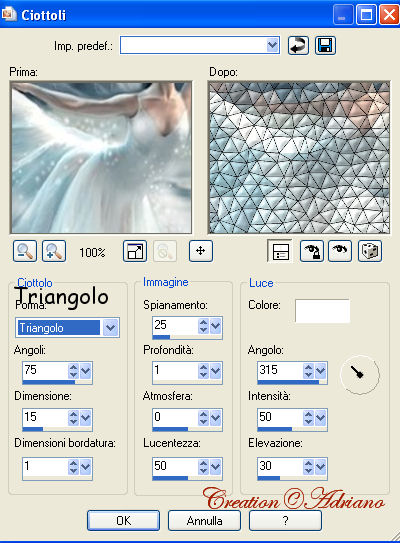The width and height of the screenshot is (400, 543).
Task: Toggle auto proof eye with lock
Action: [x=312, y=251]
